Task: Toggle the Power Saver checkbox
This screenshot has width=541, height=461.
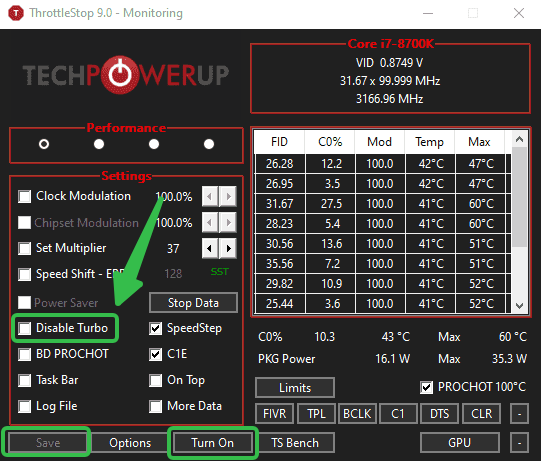Action: [24, 303]
